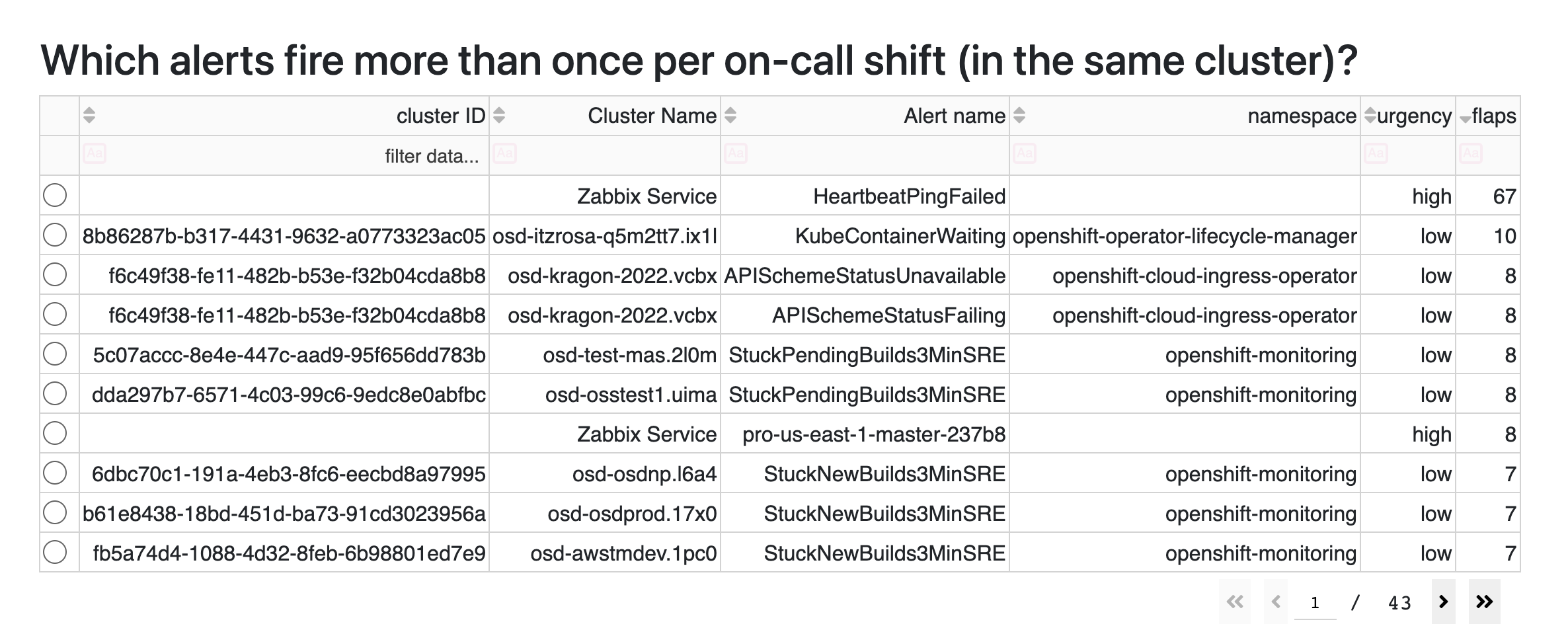This screenshot has width=1568, height=628.
Task: Click the cluster ID filter data field
Action: [x=297, y=156]
